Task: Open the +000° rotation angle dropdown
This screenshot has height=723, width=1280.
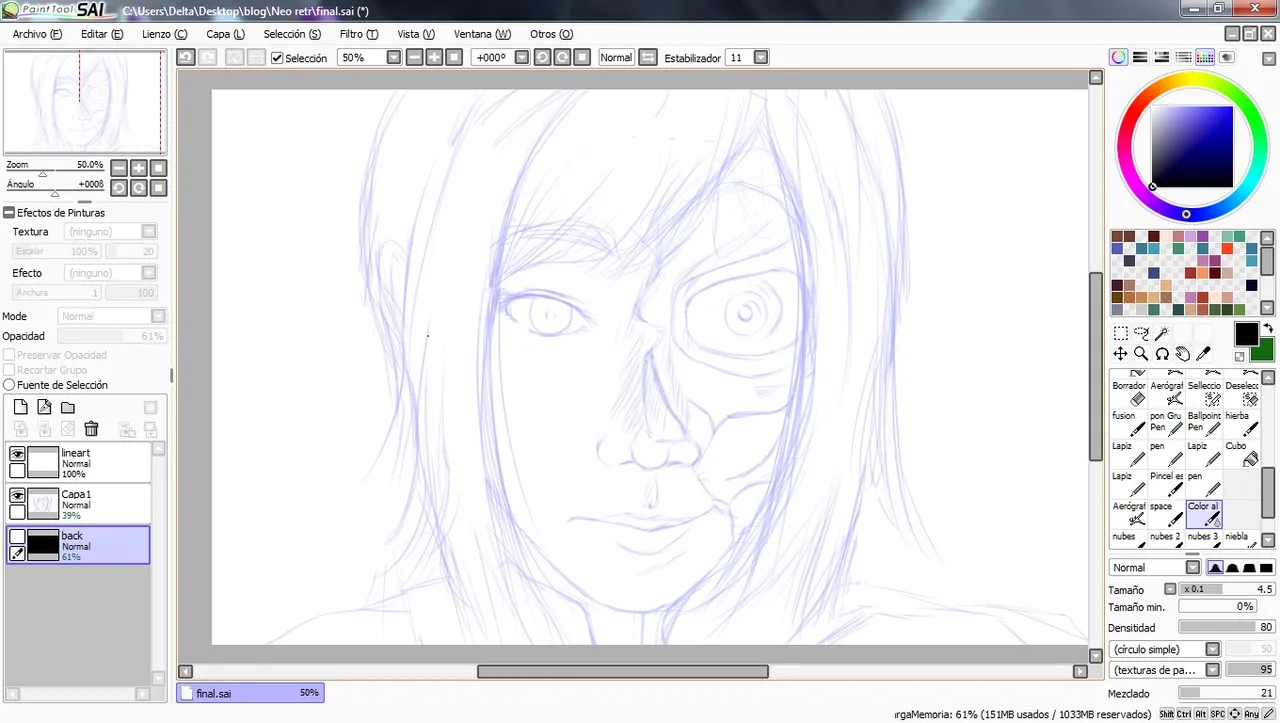Action: [521, 57]
